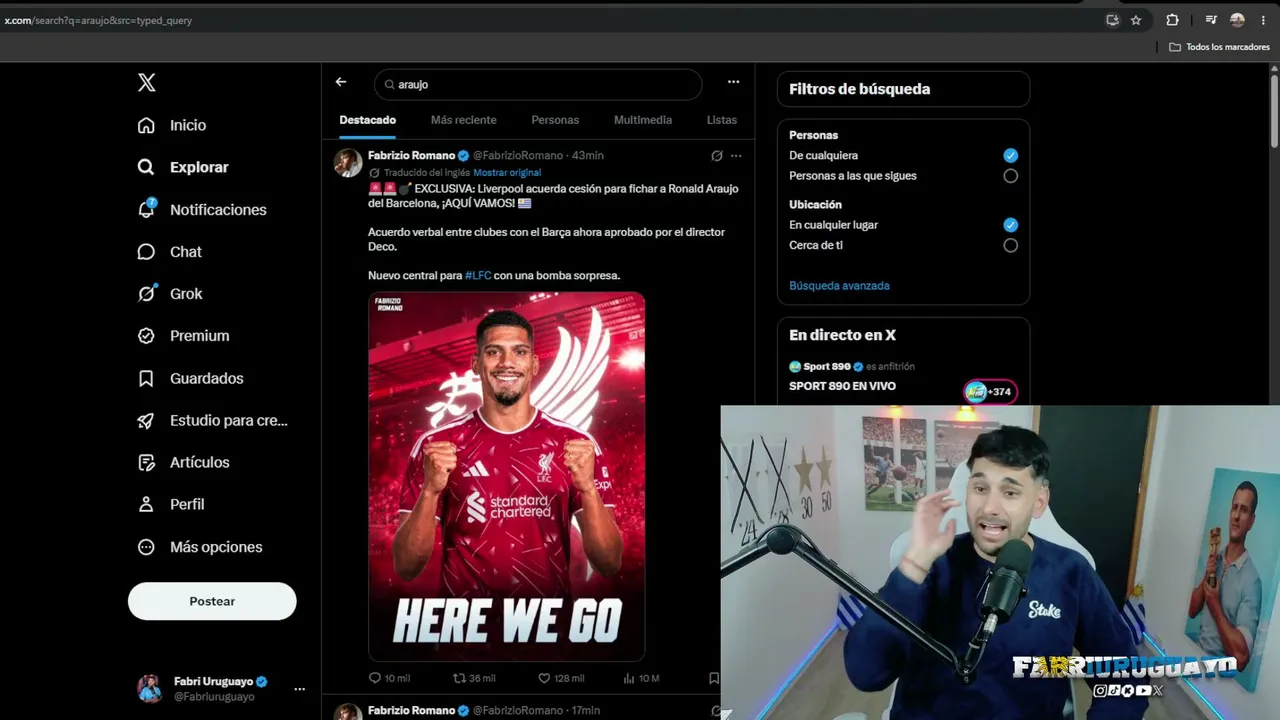Open Notificaciones in the sidebar
This screenshot has height=720, width=1280.
(x=202, y=209)
